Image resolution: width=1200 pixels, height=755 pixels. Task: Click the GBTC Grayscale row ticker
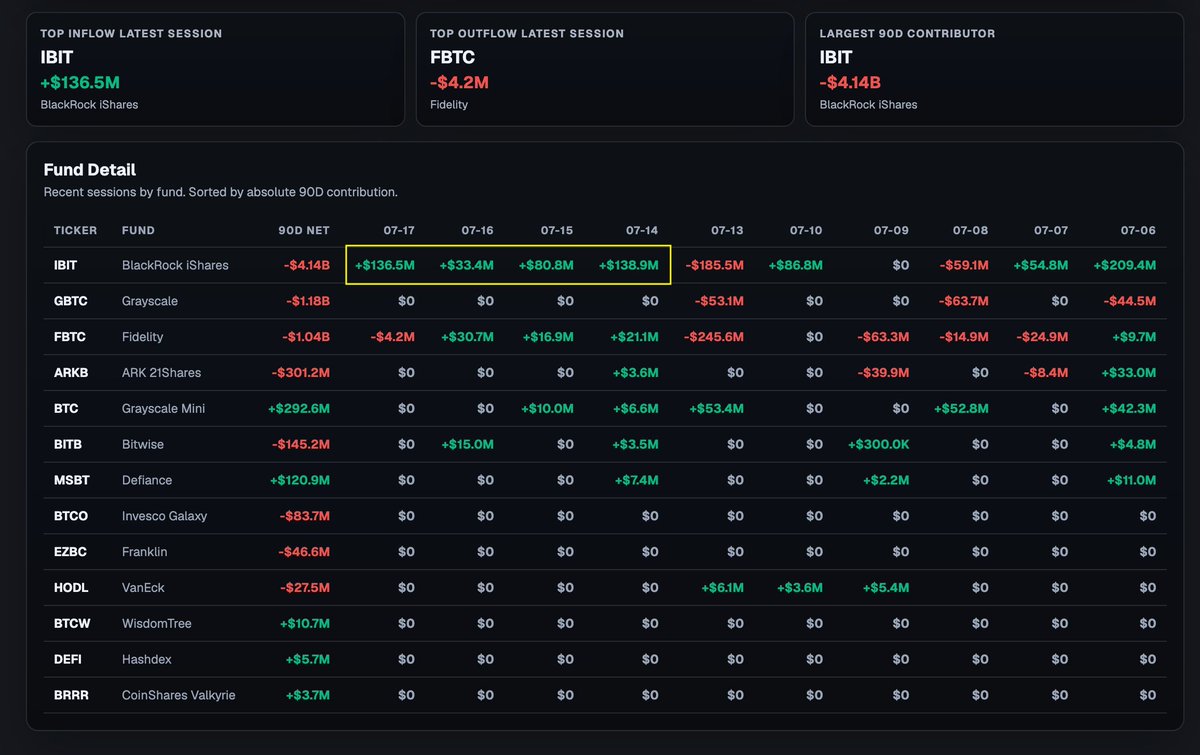tap(68, 301)
